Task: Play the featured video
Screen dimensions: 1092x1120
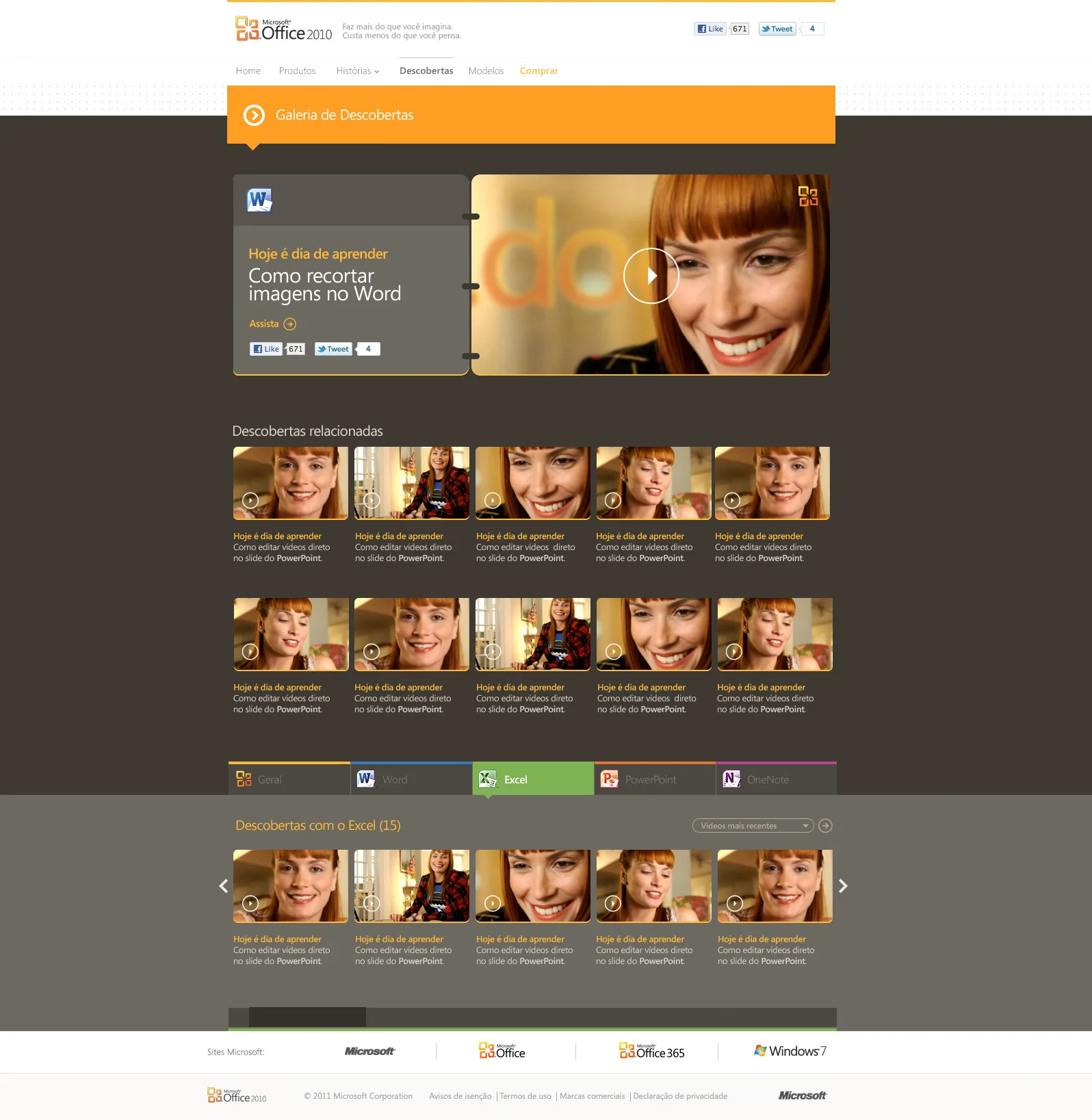Action: point(651,276)
